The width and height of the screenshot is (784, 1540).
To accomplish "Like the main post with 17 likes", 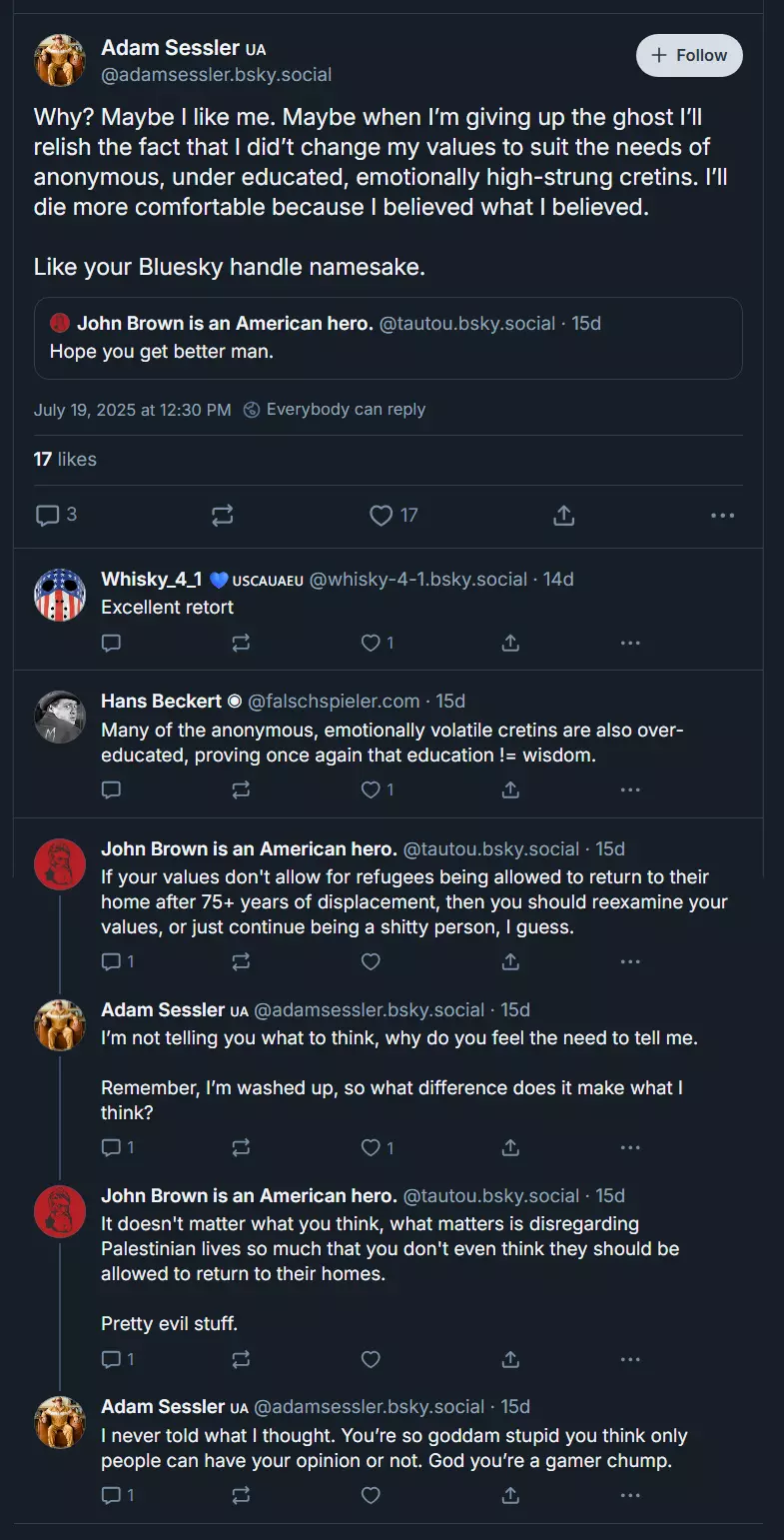I will click(393, 516).
